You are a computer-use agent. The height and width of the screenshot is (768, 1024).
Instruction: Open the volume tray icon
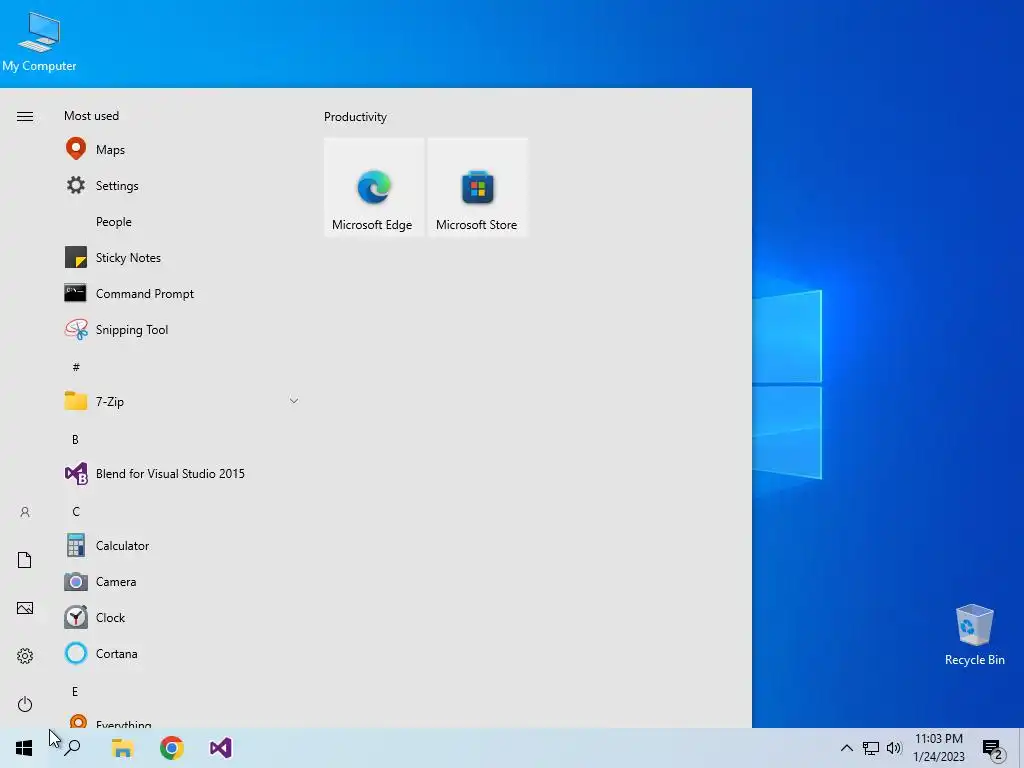(894, 748)
